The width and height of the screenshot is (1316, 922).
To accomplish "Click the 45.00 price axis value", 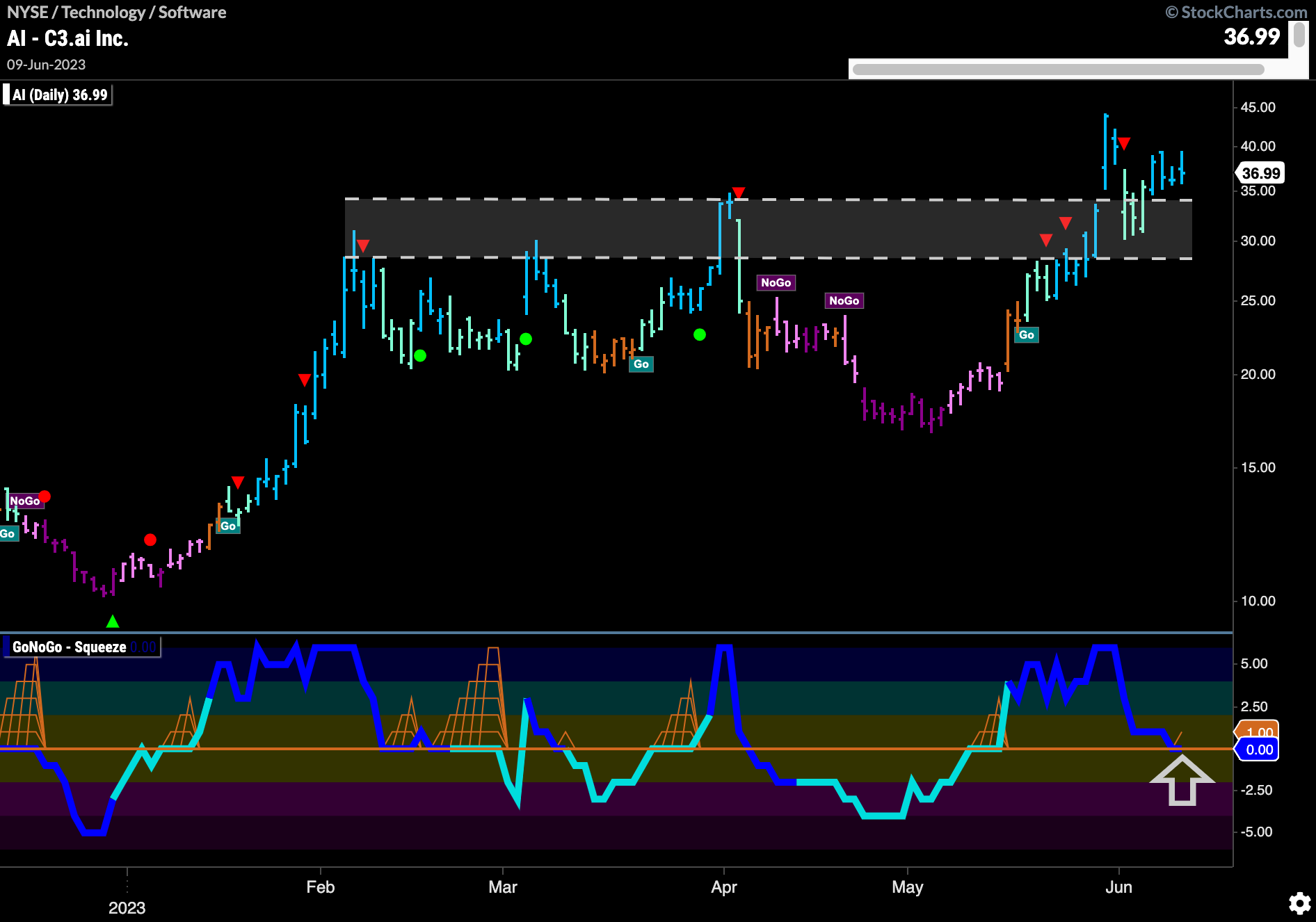I will point(1258,107).
